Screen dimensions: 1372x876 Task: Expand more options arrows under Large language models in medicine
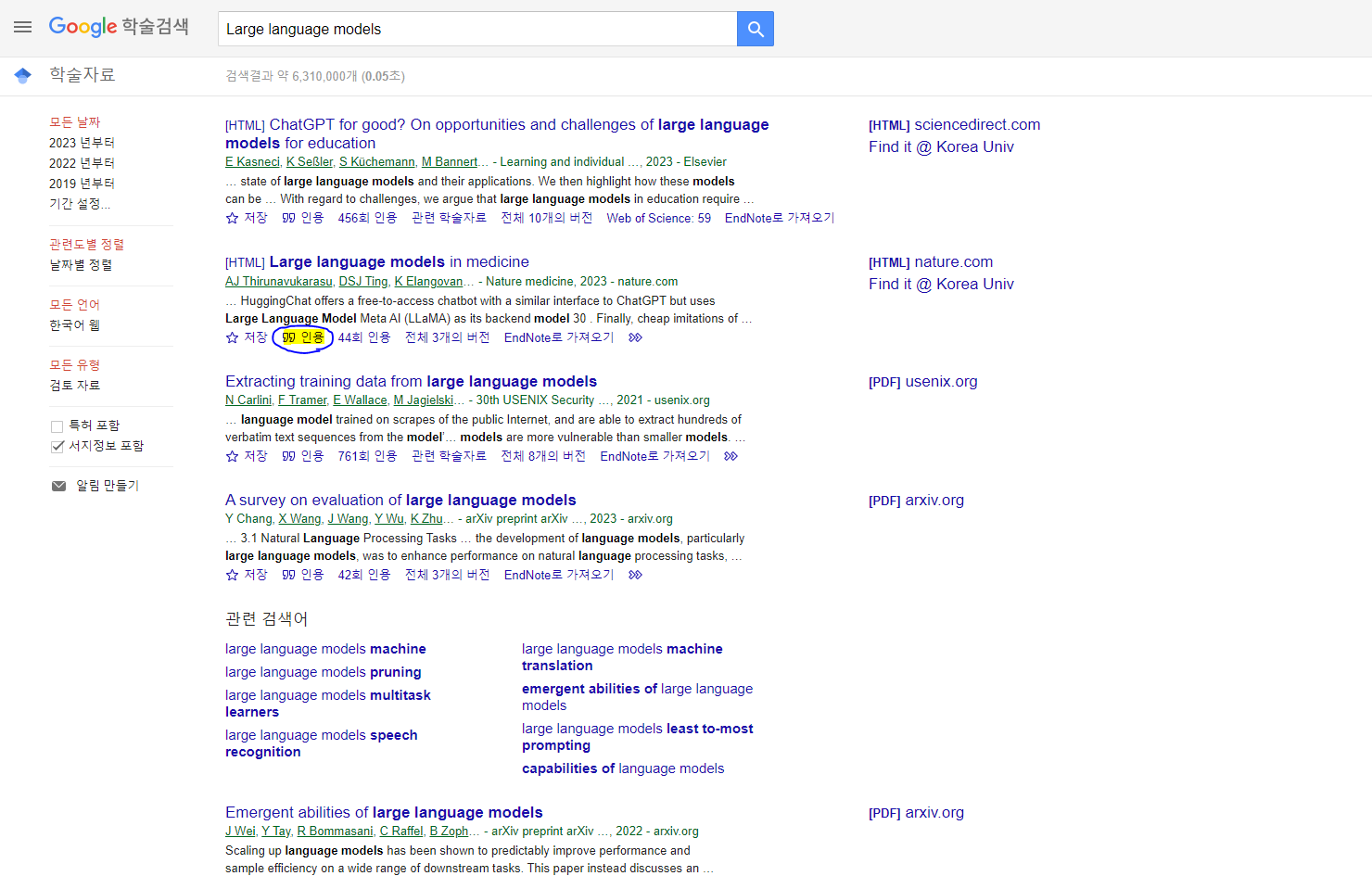point(635,337)
